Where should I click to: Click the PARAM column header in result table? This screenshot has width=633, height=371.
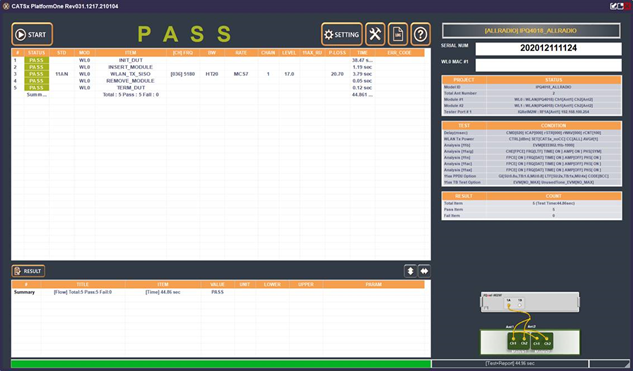pos(373,284)
